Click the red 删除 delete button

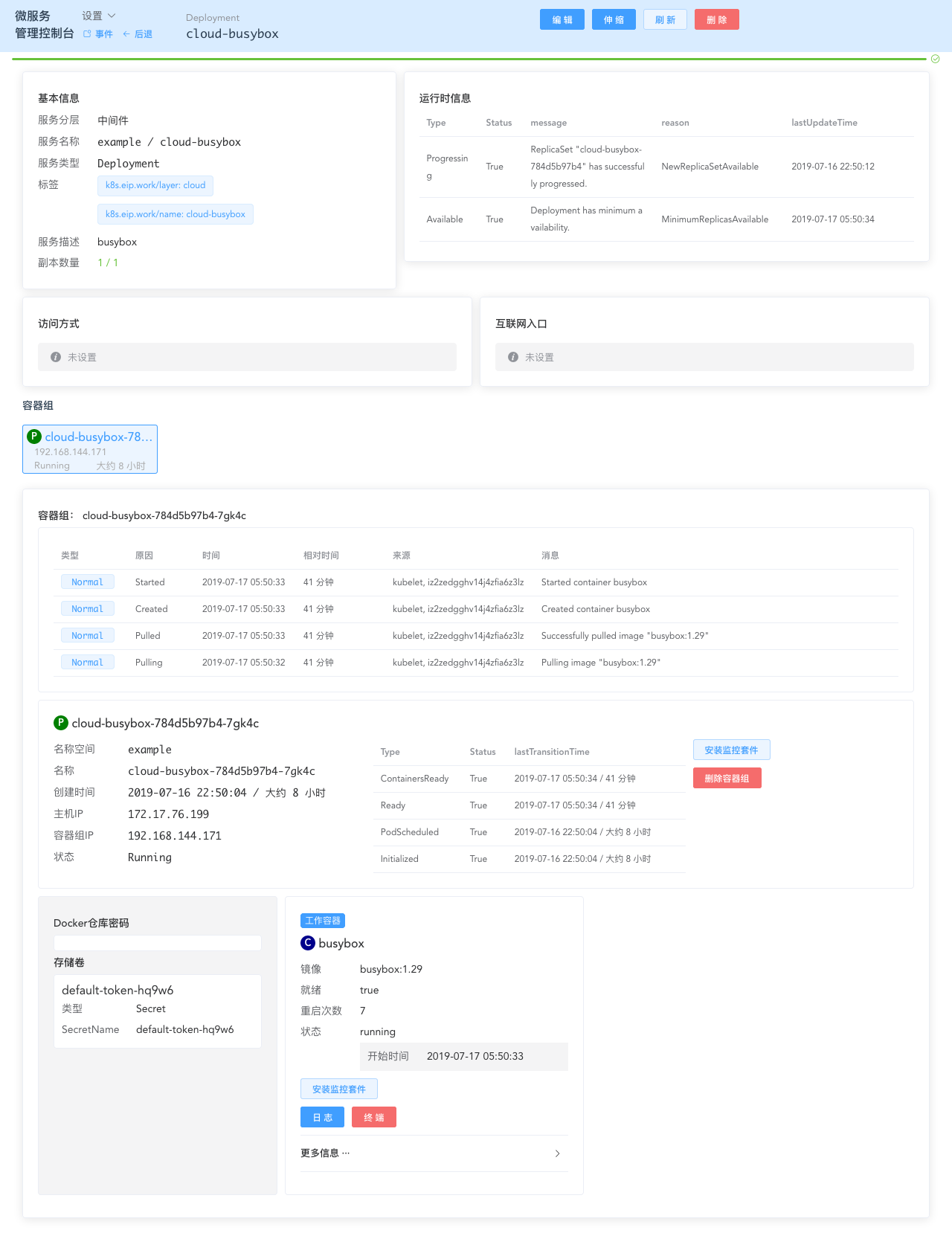[716, 20]
